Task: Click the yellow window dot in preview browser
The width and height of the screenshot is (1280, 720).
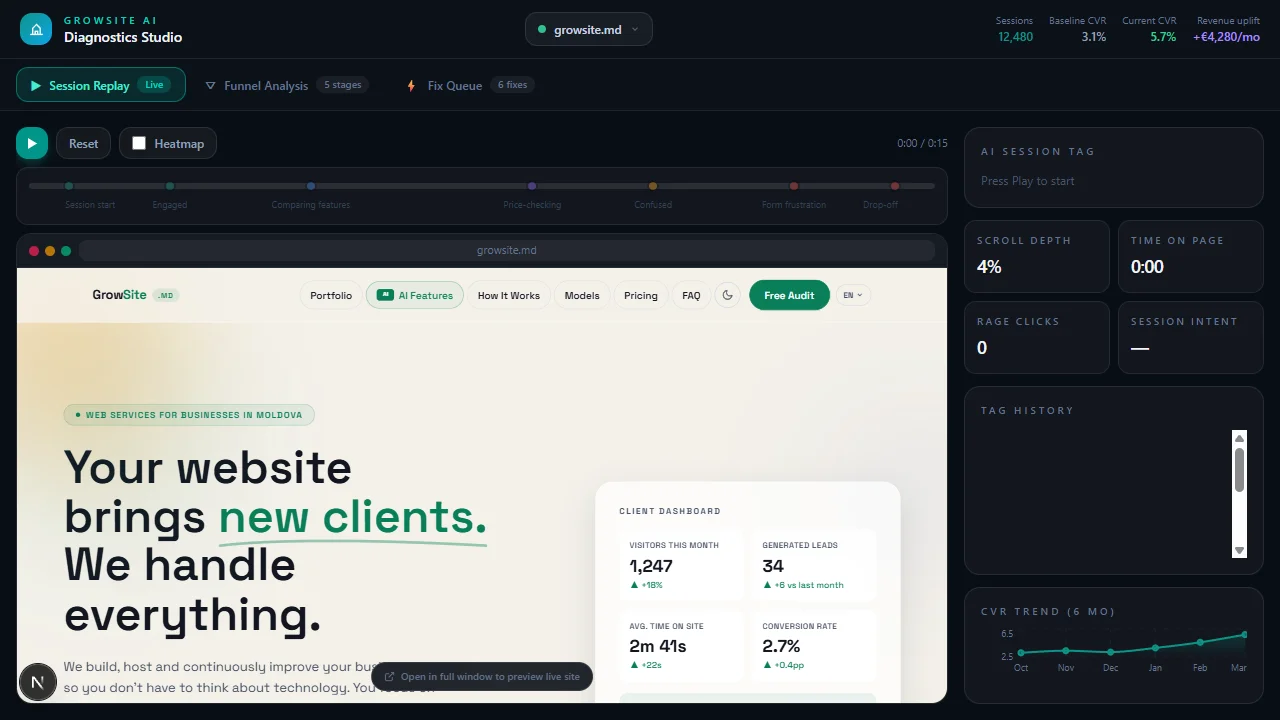Action: coord(50,251)
